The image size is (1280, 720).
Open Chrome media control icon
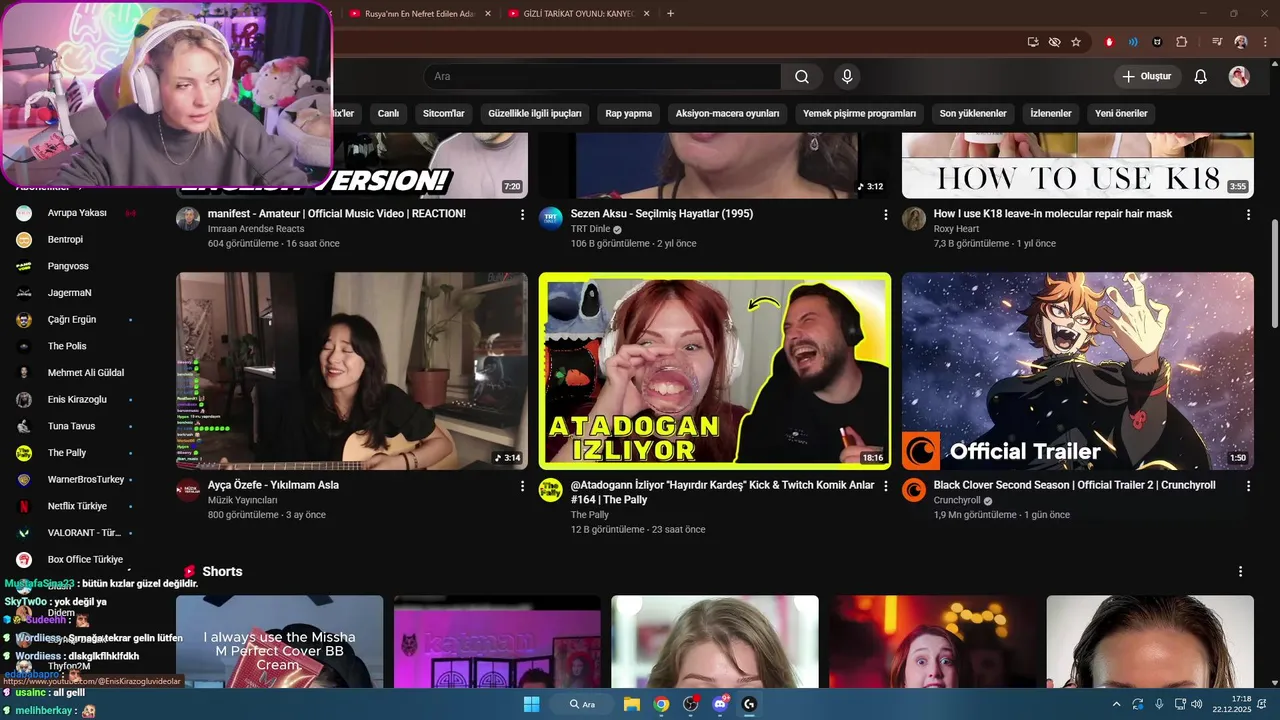(x=1217, y=42)
